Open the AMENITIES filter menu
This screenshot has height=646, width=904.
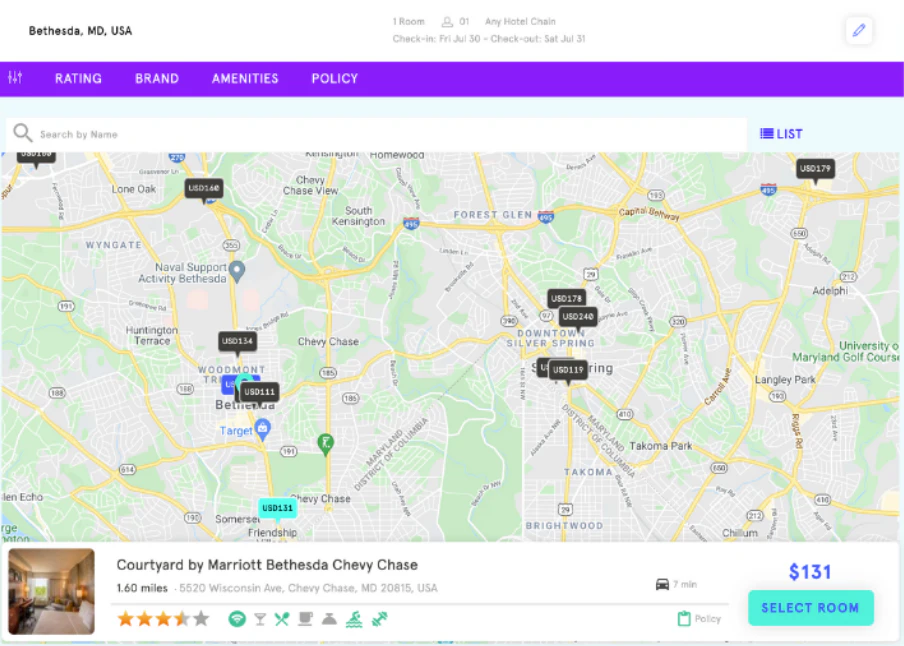pyautogui.click(x=245, y=78)
